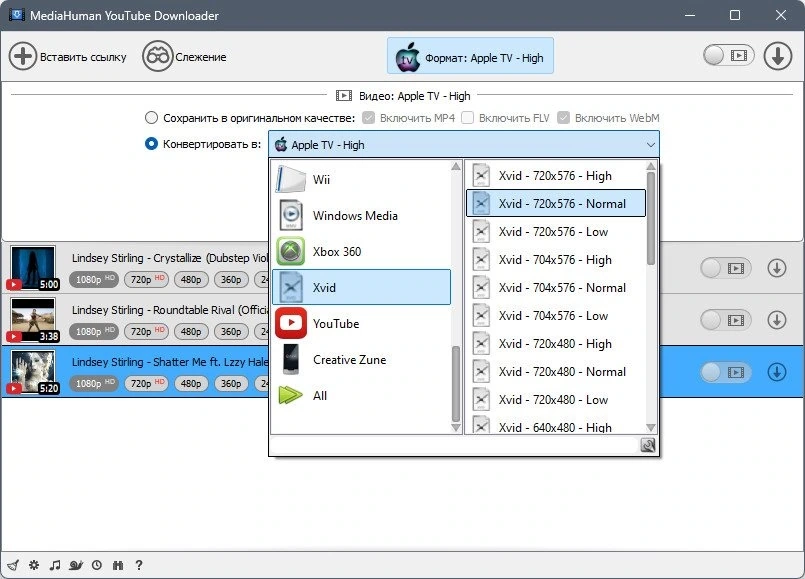Pick 1080p quality for Crystallize video
The height and width of the screenshot is (579, 805).
(x=94, y=279)
